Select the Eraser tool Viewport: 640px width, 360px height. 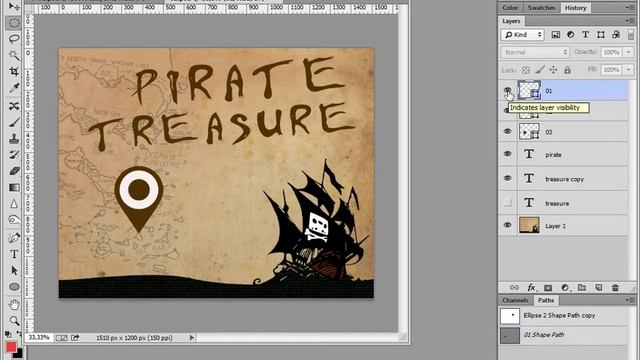click(14, 171)
